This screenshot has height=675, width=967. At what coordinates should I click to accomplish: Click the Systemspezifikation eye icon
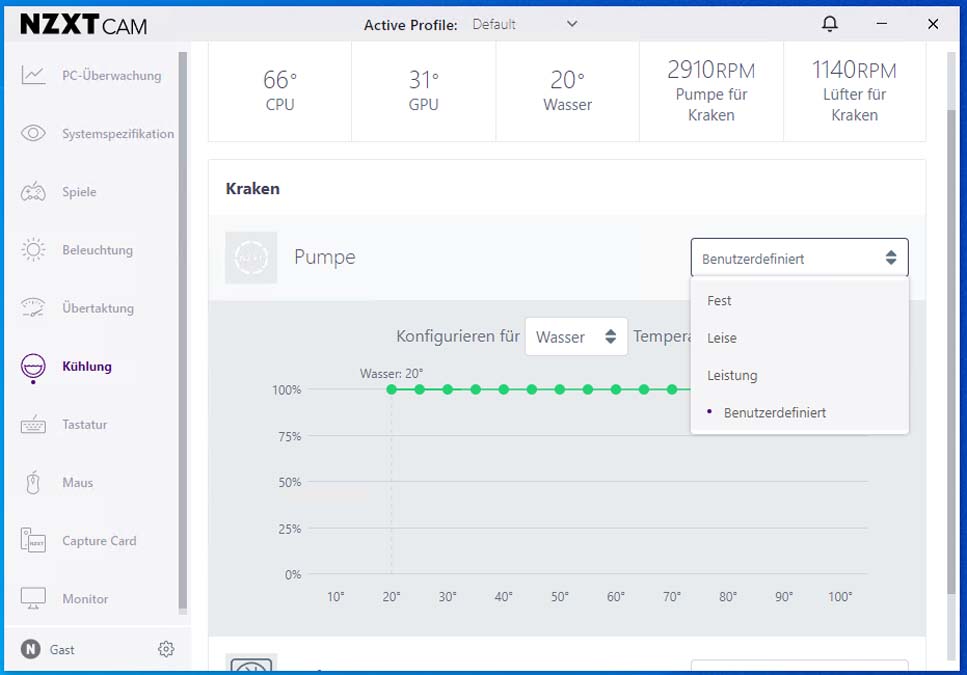33,133
